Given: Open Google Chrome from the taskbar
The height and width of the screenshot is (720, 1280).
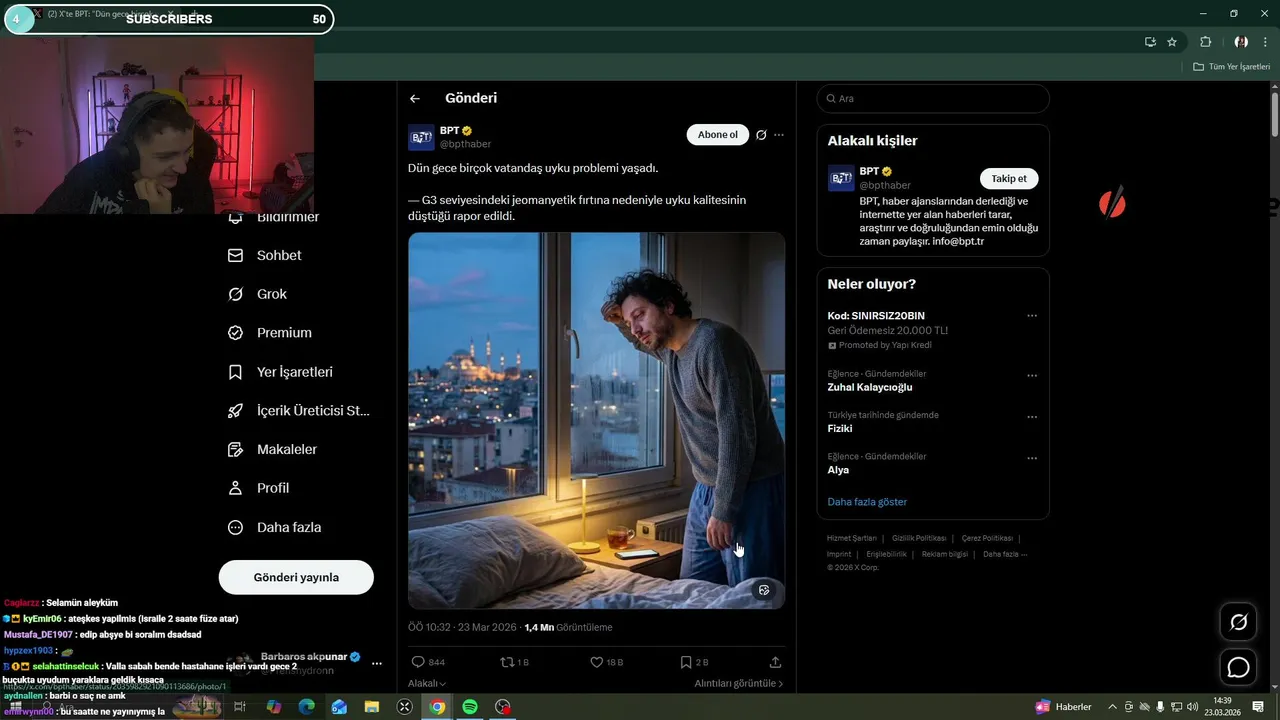Looking at the screenshot, I should tap(437, 707).
